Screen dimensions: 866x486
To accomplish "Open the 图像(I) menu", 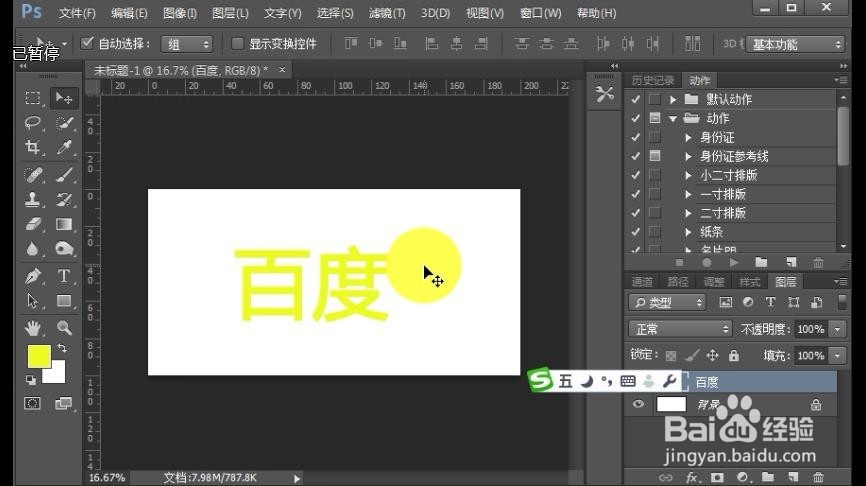I will click(x=180, y=13).
